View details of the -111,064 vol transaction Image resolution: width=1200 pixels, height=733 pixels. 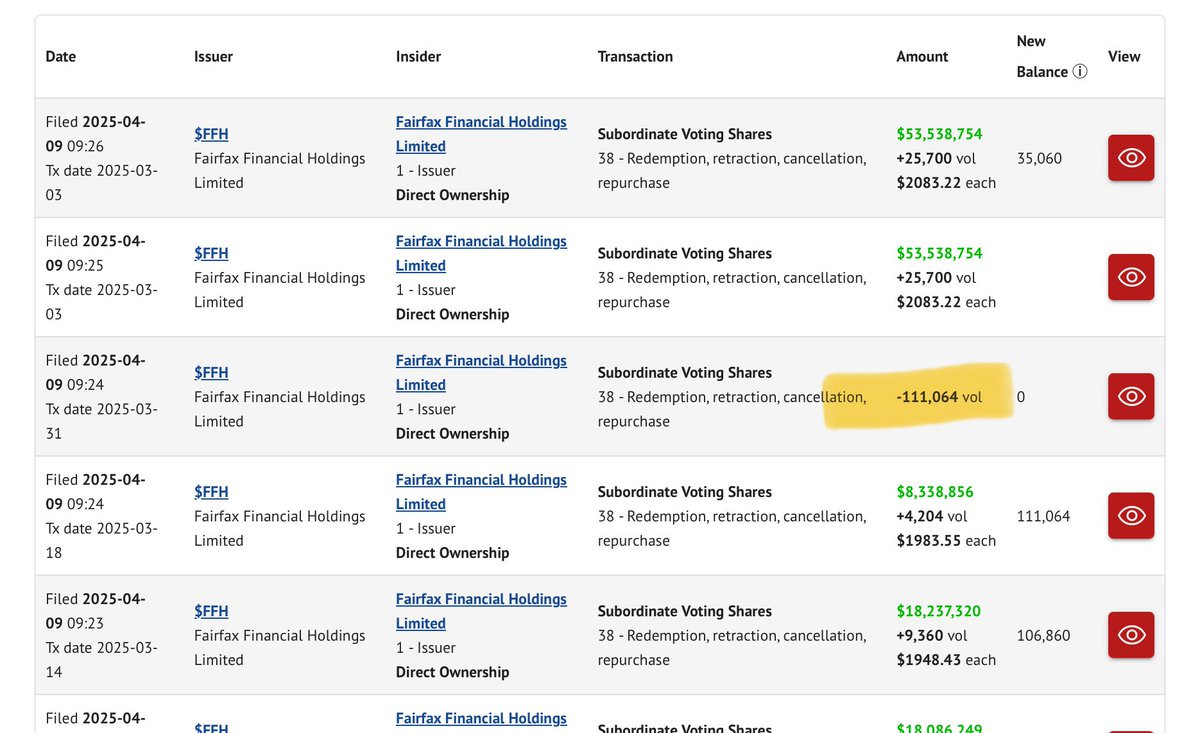click(1131, 396)
